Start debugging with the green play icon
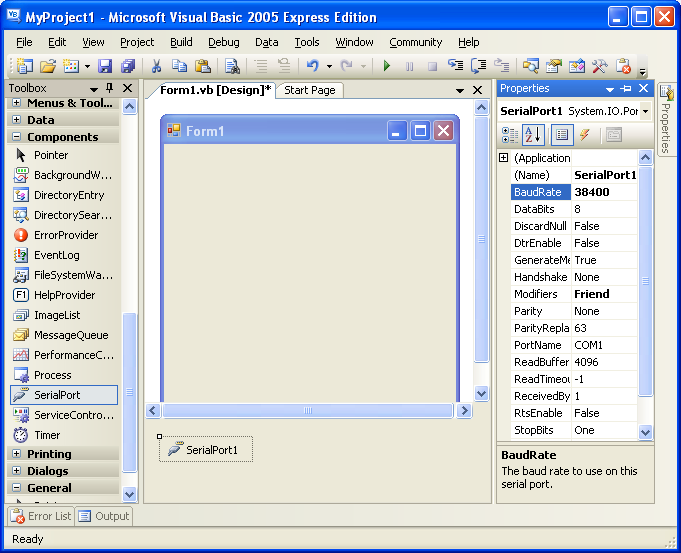 tap(387, 66)
